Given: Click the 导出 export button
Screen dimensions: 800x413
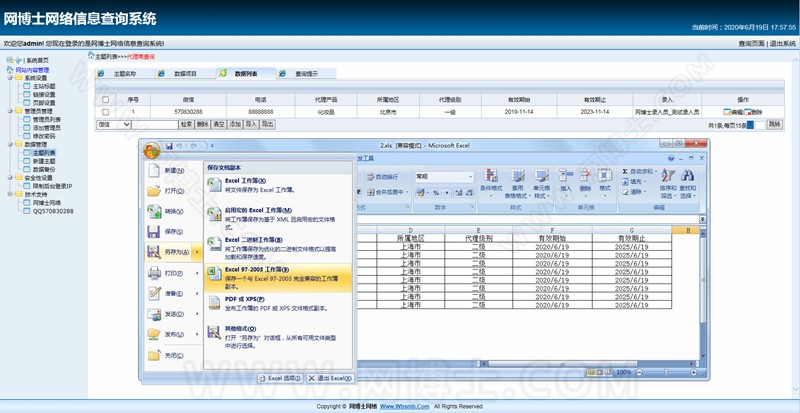Looking at the screenshot, I should [x=267, y=124].
